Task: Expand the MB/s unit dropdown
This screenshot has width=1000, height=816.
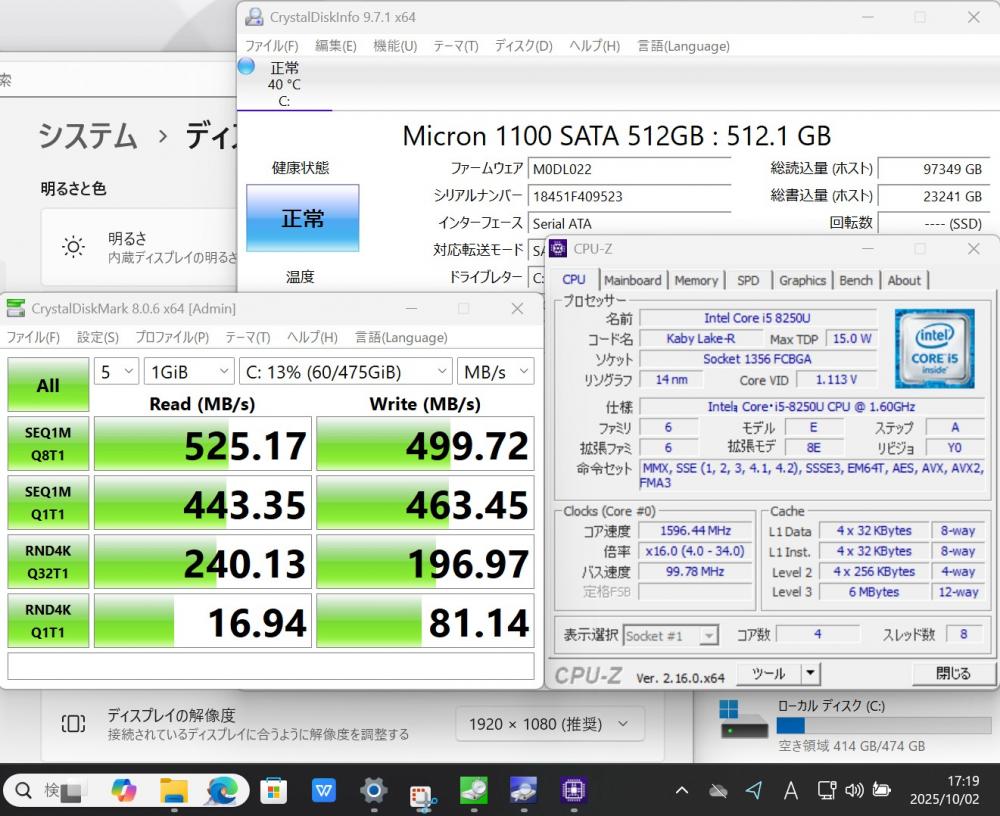Action: [495, 372]
